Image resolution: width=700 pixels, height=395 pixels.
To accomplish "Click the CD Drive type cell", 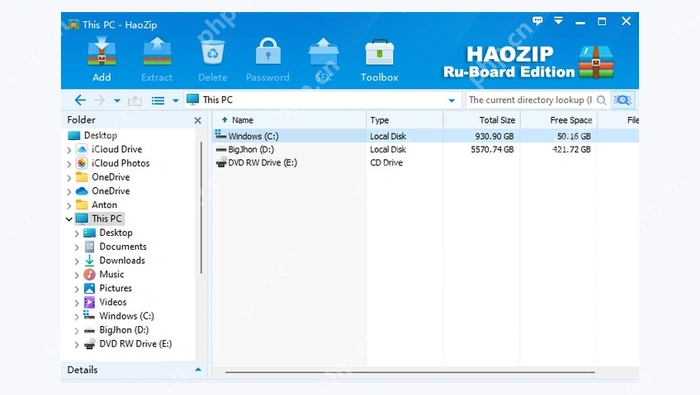I will (386, 163).
